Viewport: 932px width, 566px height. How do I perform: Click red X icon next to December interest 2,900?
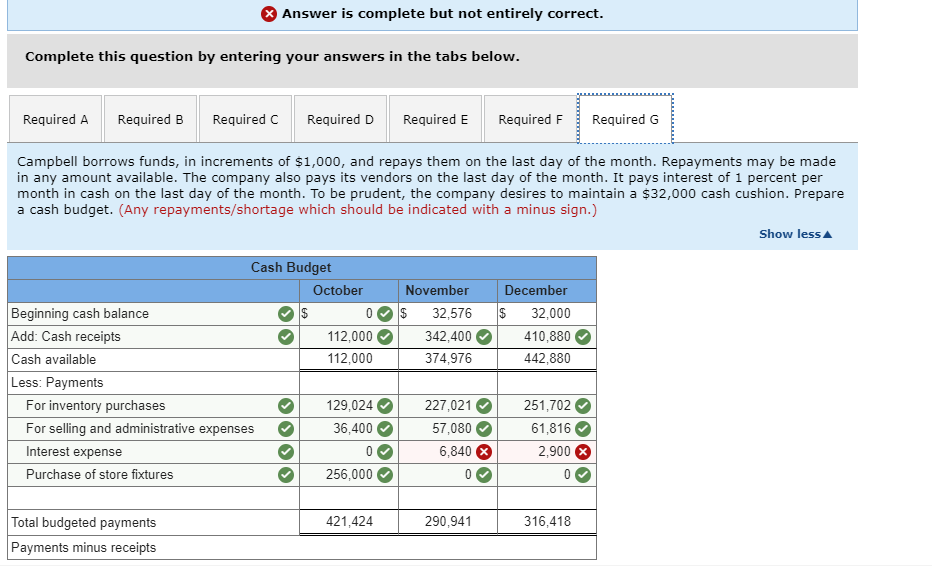pyautogui.click(x=583, y=452)
